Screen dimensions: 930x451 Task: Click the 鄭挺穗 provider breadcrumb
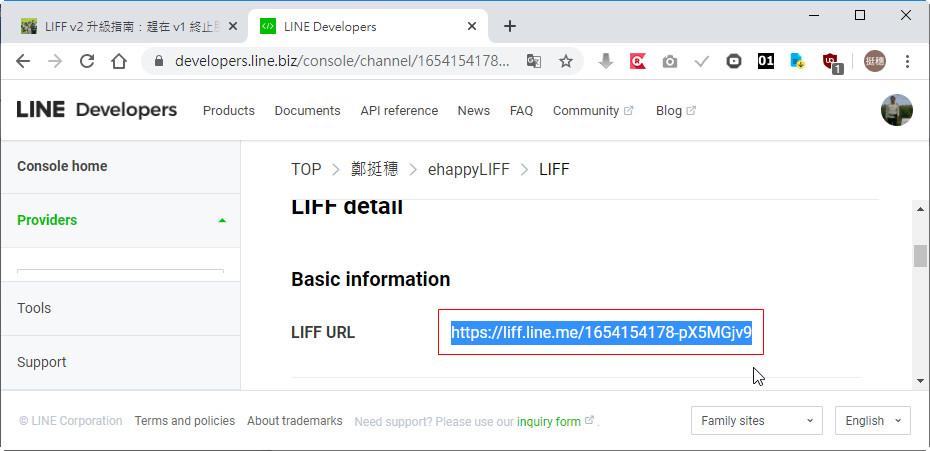pyautogui.click(x=374, y=170)
